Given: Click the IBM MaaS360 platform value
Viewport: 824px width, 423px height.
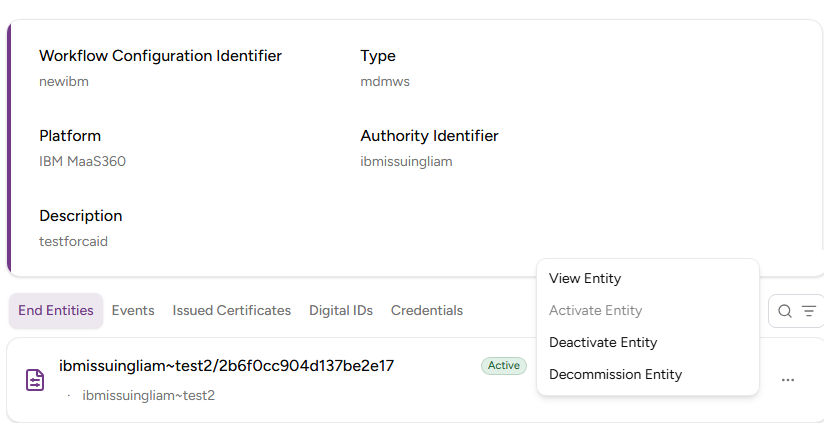Looking at the screenshot, I should pyautogui.click(x=82, y=161).
